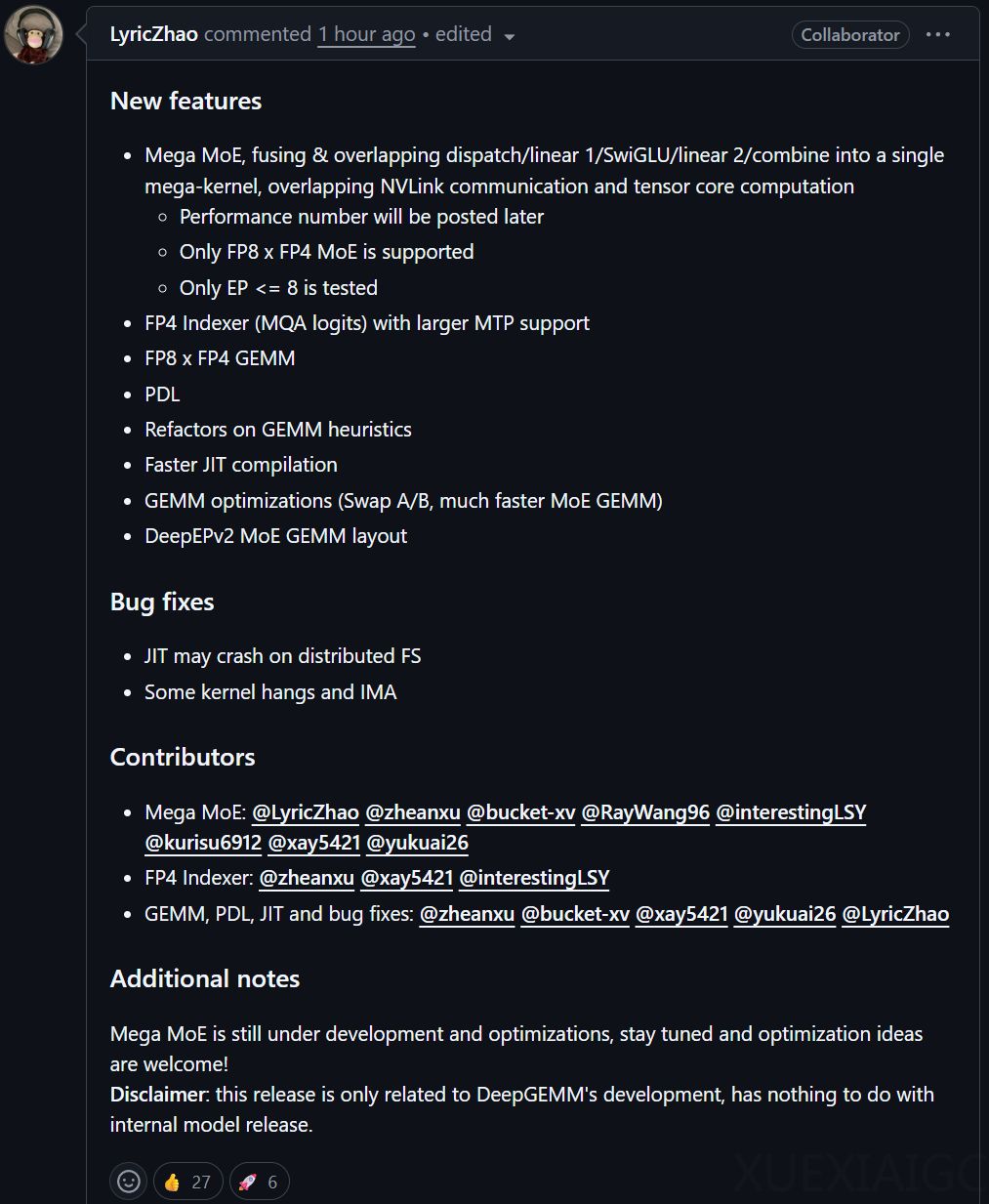Click @yukuai26 in the GEMM, PDL line

pos(785,914)
